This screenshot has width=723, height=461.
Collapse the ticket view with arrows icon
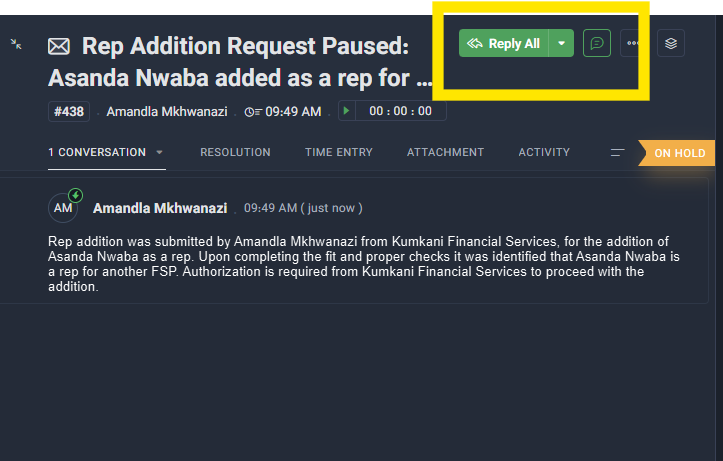pos(16,44)
